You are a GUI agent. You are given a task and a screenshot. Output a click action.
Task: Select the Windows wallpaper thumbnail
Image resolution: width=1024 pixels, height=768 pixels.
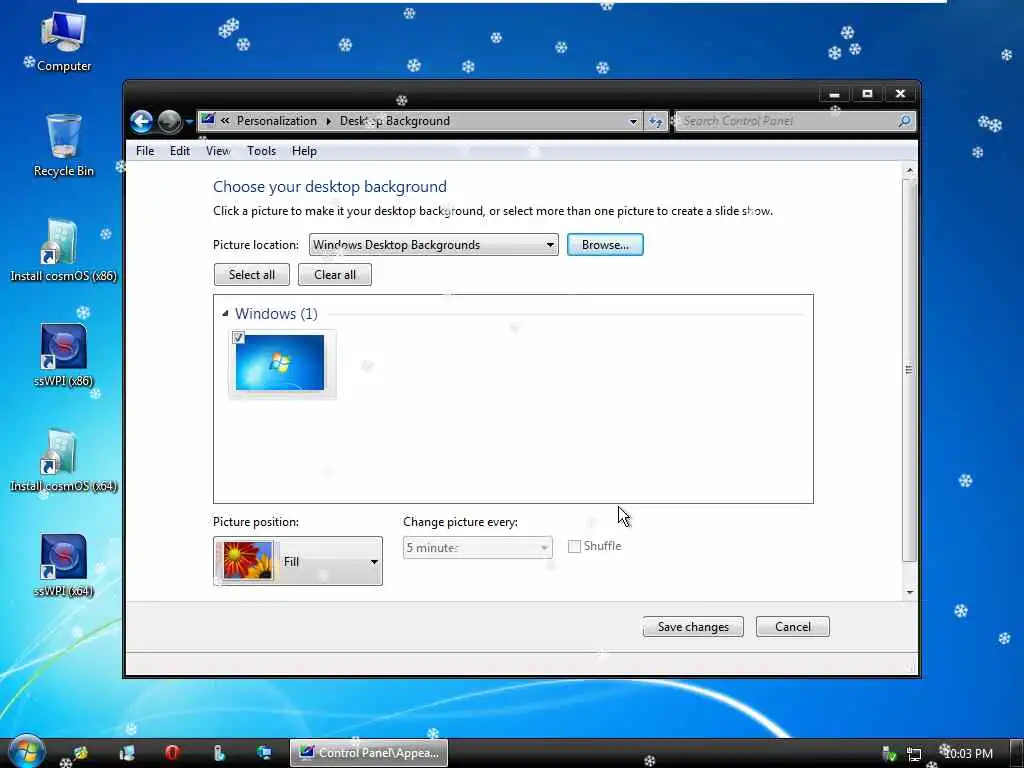tap(280, 362)
